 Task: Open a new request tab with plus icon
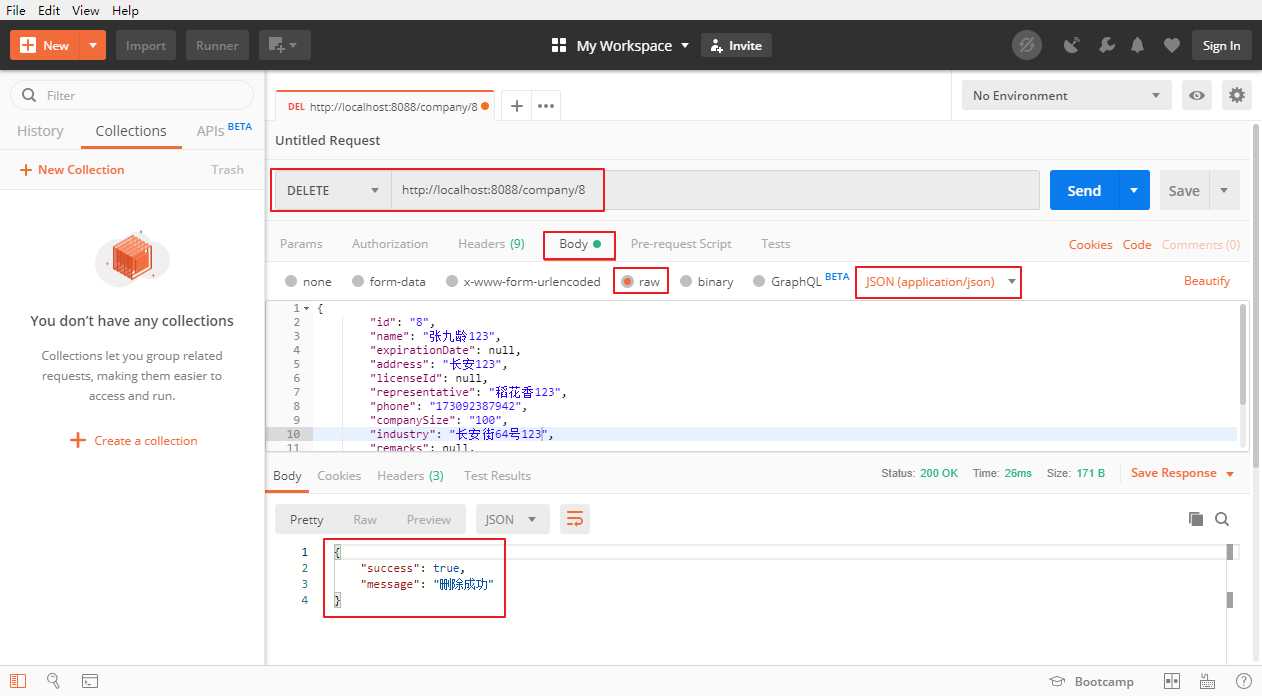516,105
